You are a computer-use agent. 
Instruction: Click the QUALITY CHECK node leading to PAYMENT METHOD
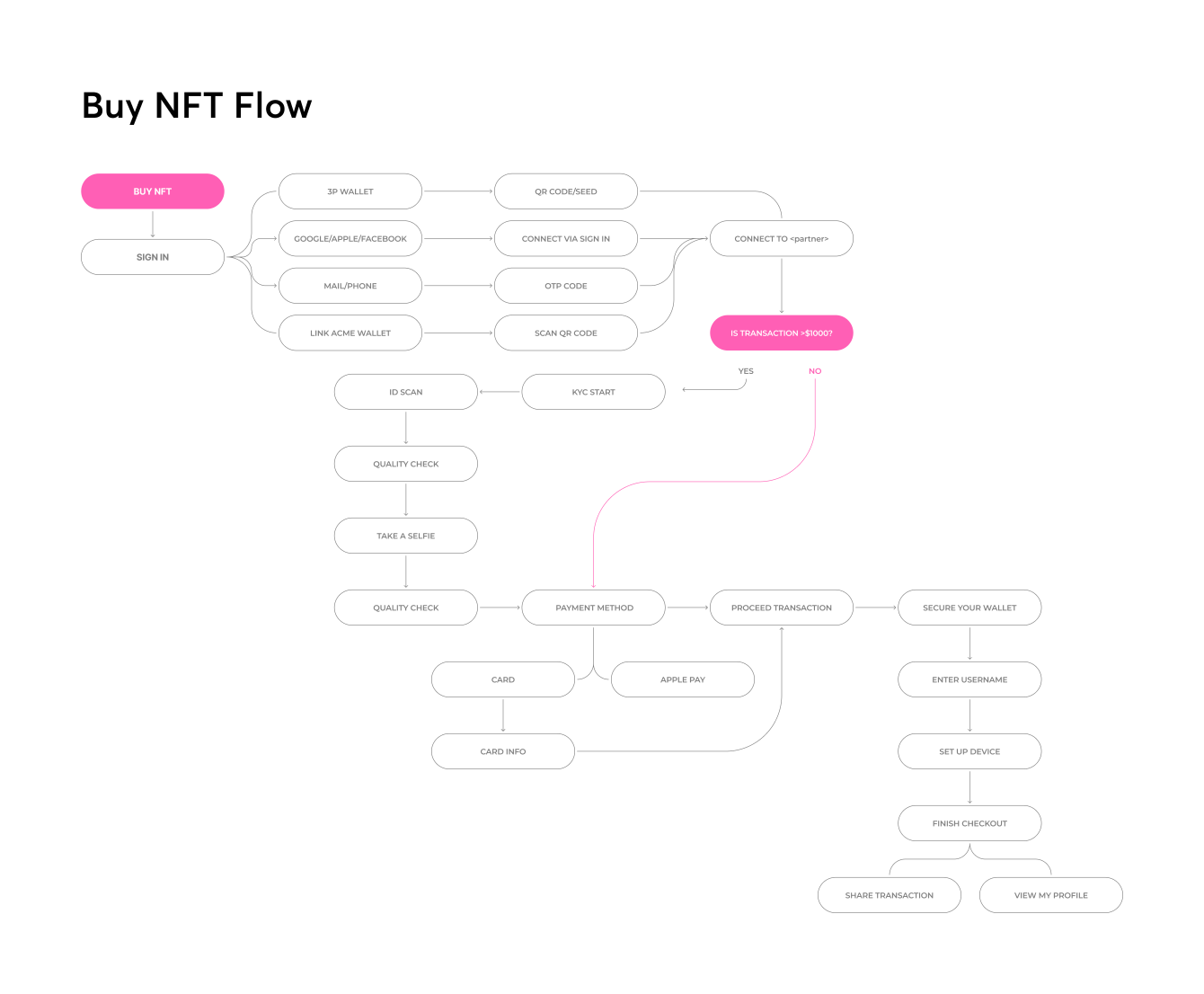pyautogui.click(x=406, y=608)
